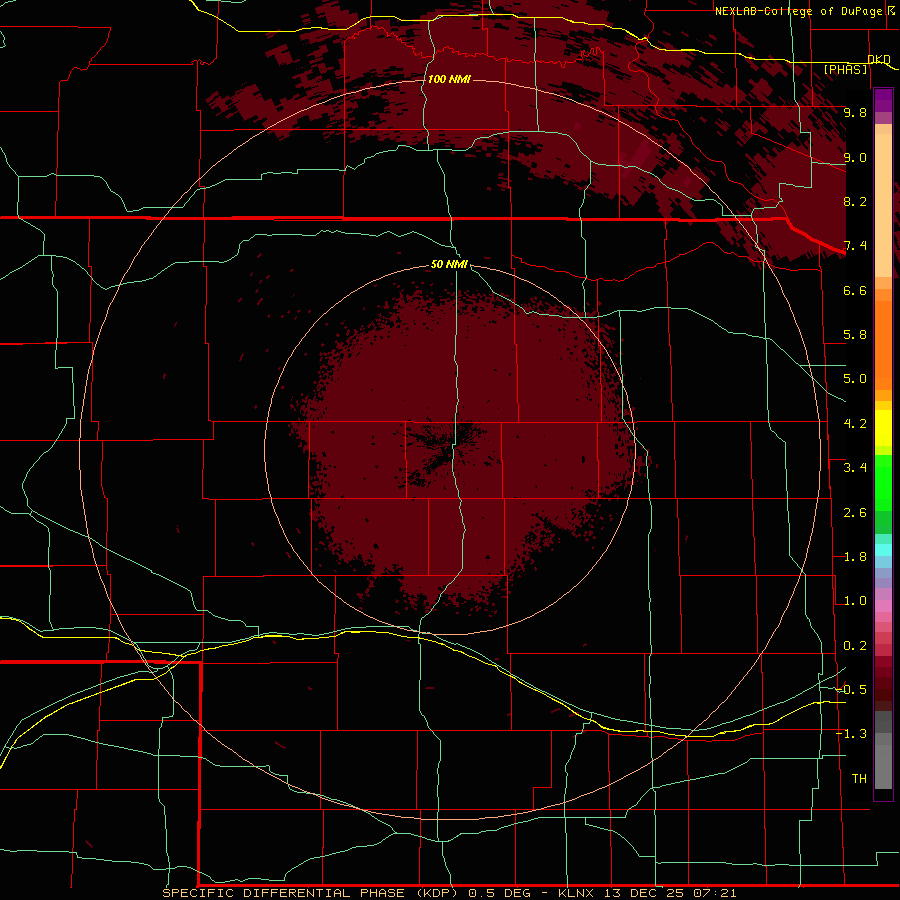
Task: Click the 6.6 scale value
Action: pos(855,290)
